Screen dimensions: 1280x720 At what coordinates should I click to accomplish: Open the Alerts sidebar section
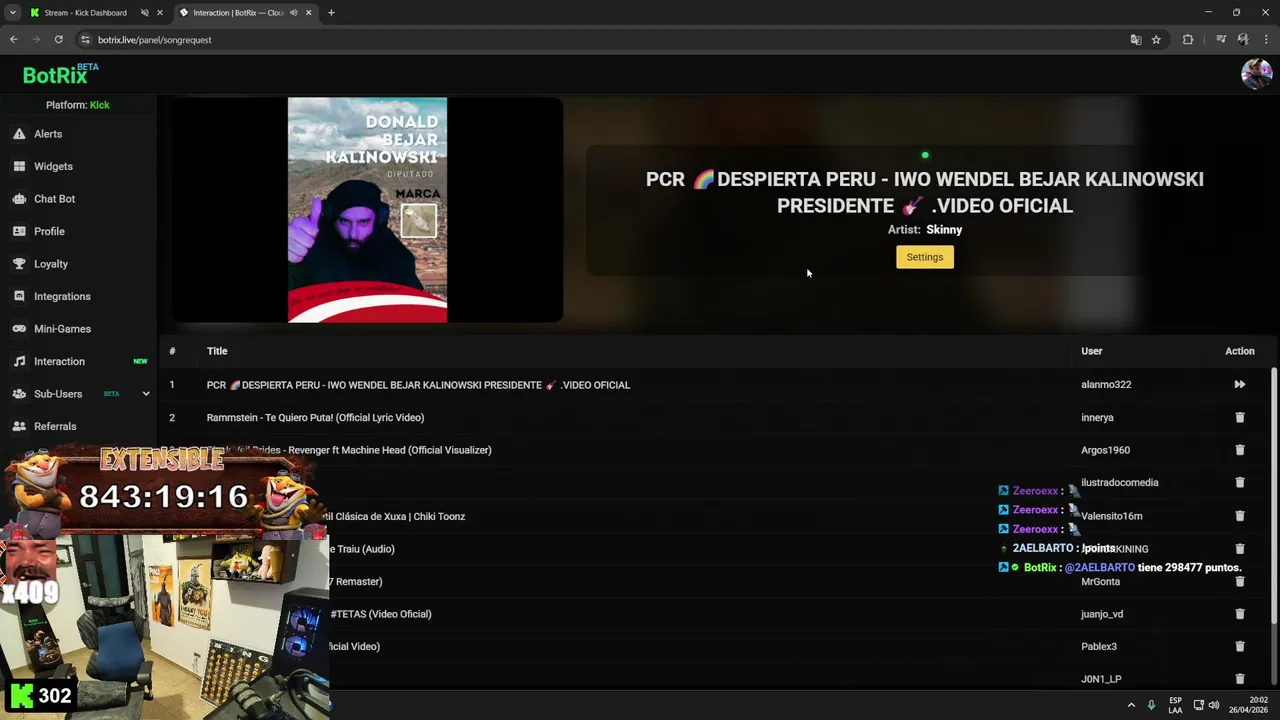tap(47, 134)
